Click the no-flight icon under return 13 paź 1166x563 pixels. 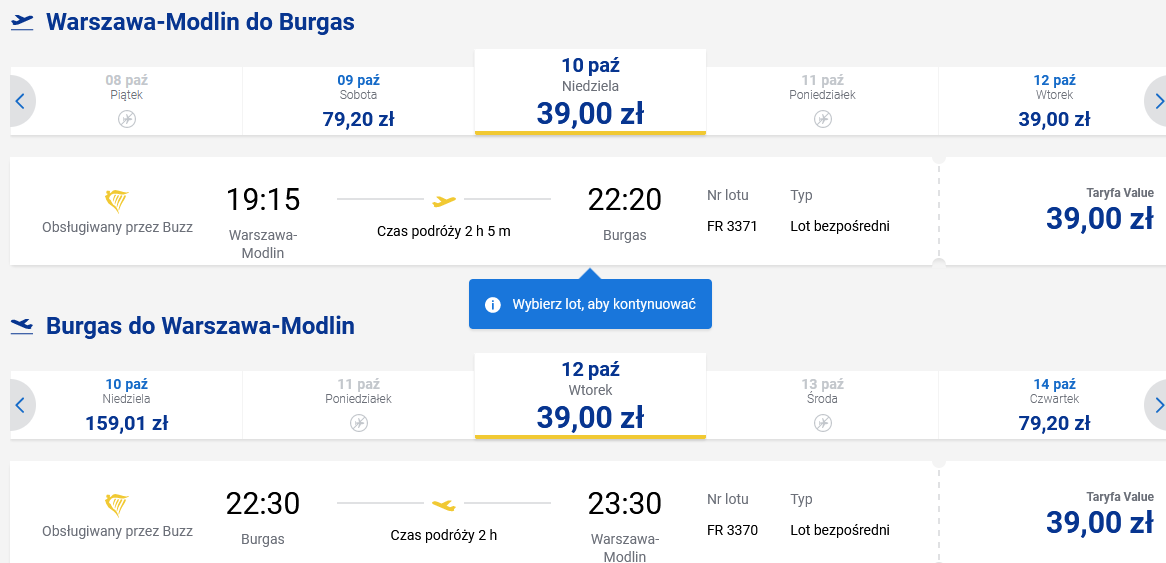point(822,422)
